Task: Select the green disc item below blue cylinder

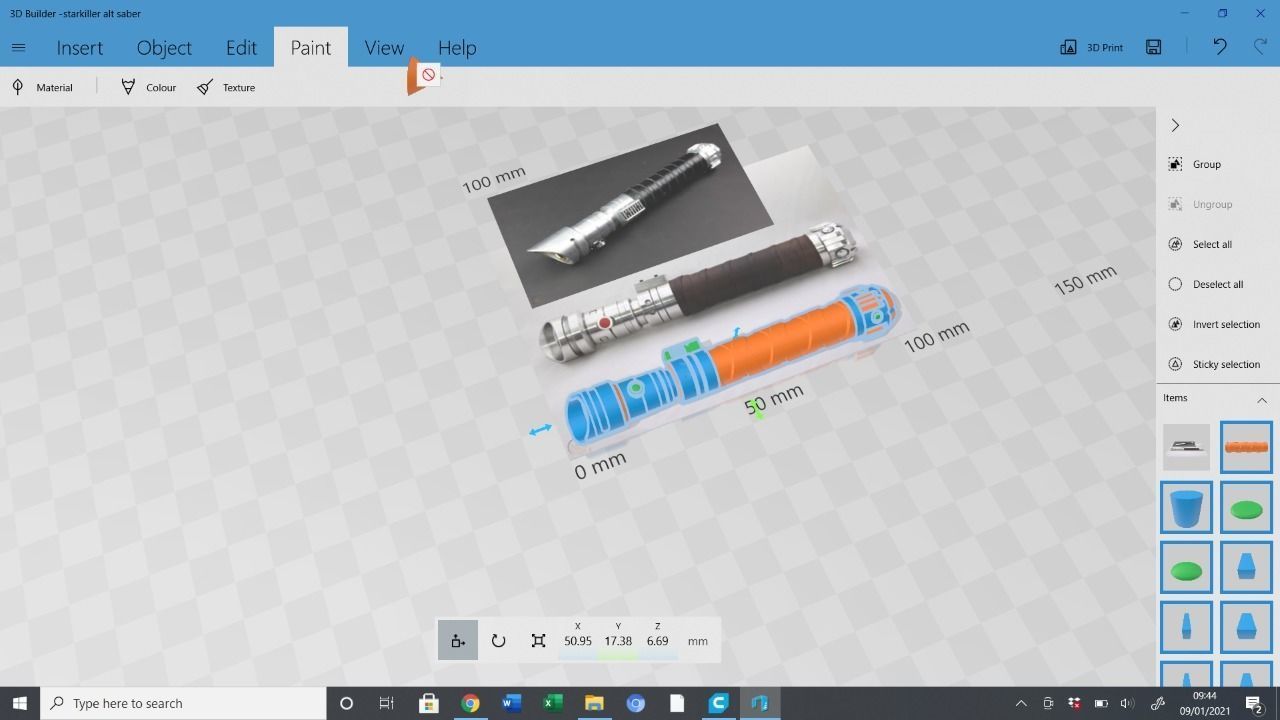Action: (1186, 567)
